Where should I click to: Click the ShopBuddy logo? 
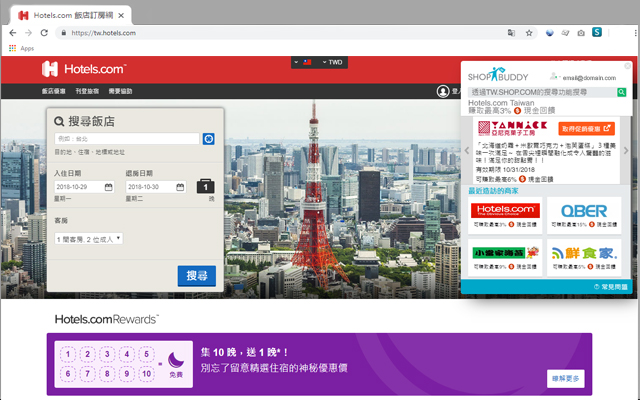click(x=498, y=75)
